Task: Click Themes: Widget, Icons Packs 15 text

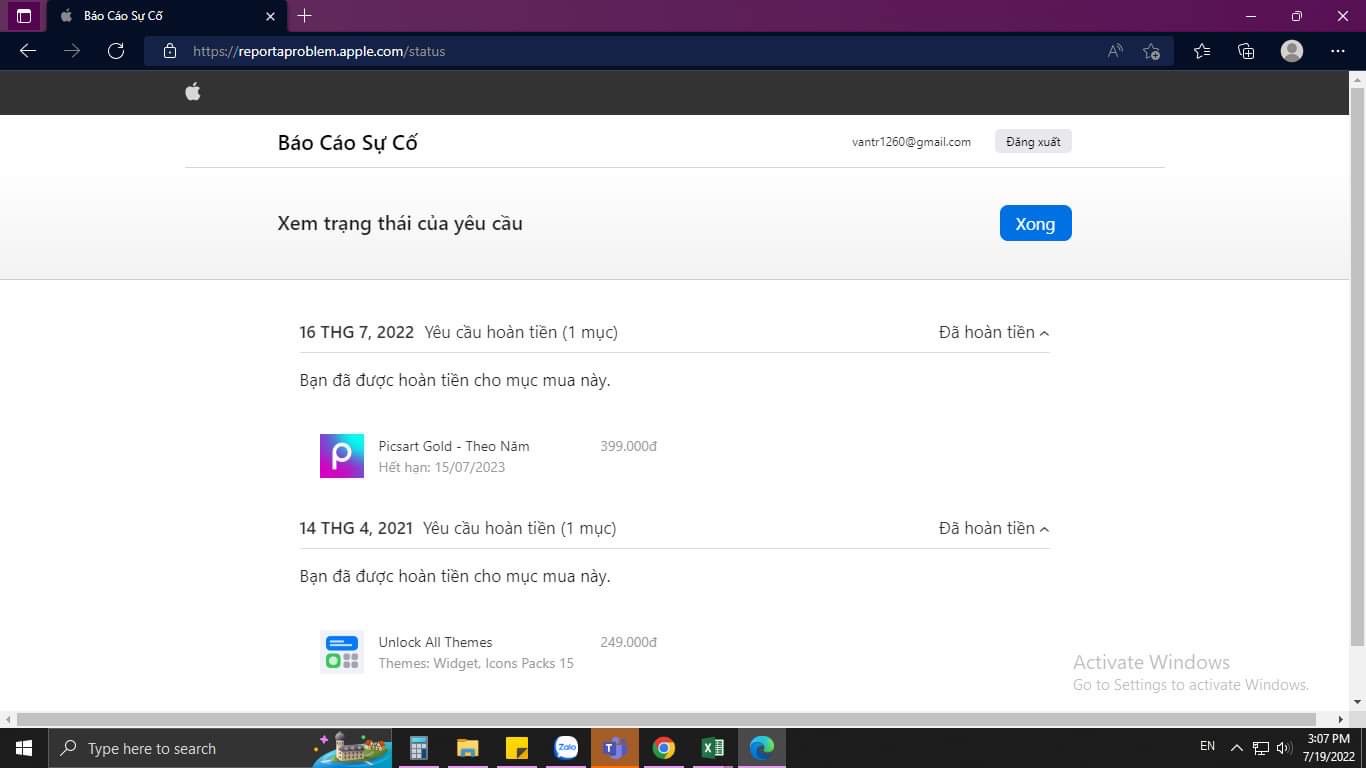Action: tap(476, 663)
